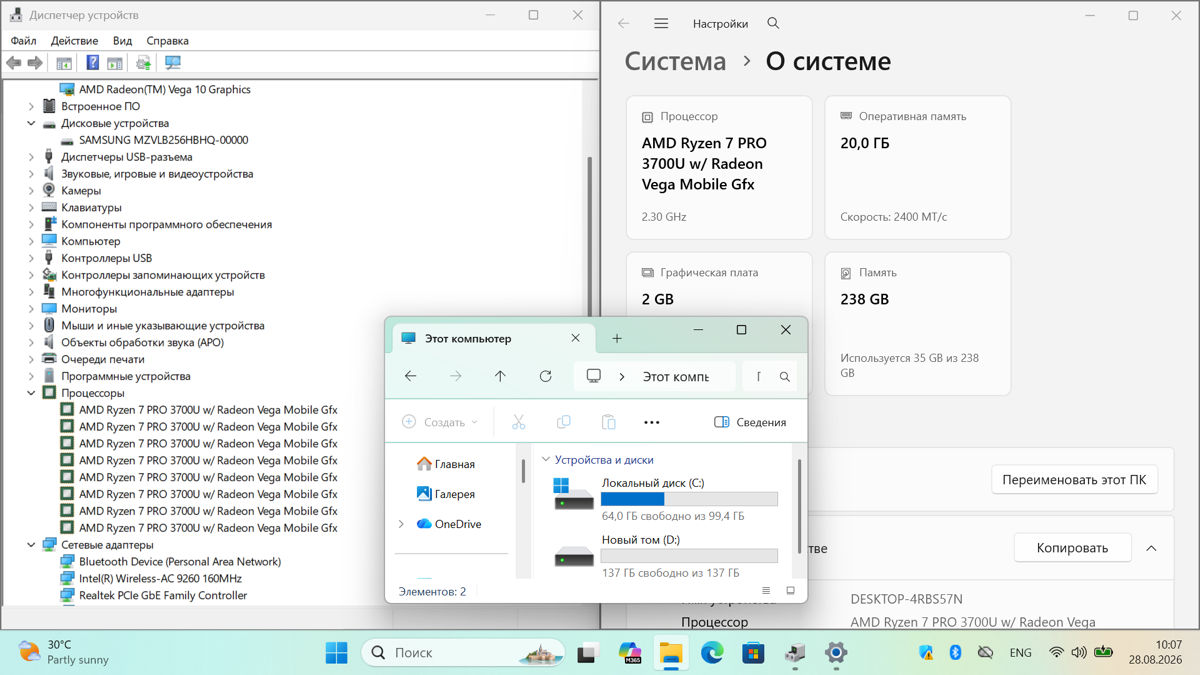This screenshot has height=675, width=1200.
Task: Switch to large icons view in Explorer status bar
Action: (791, 591)
